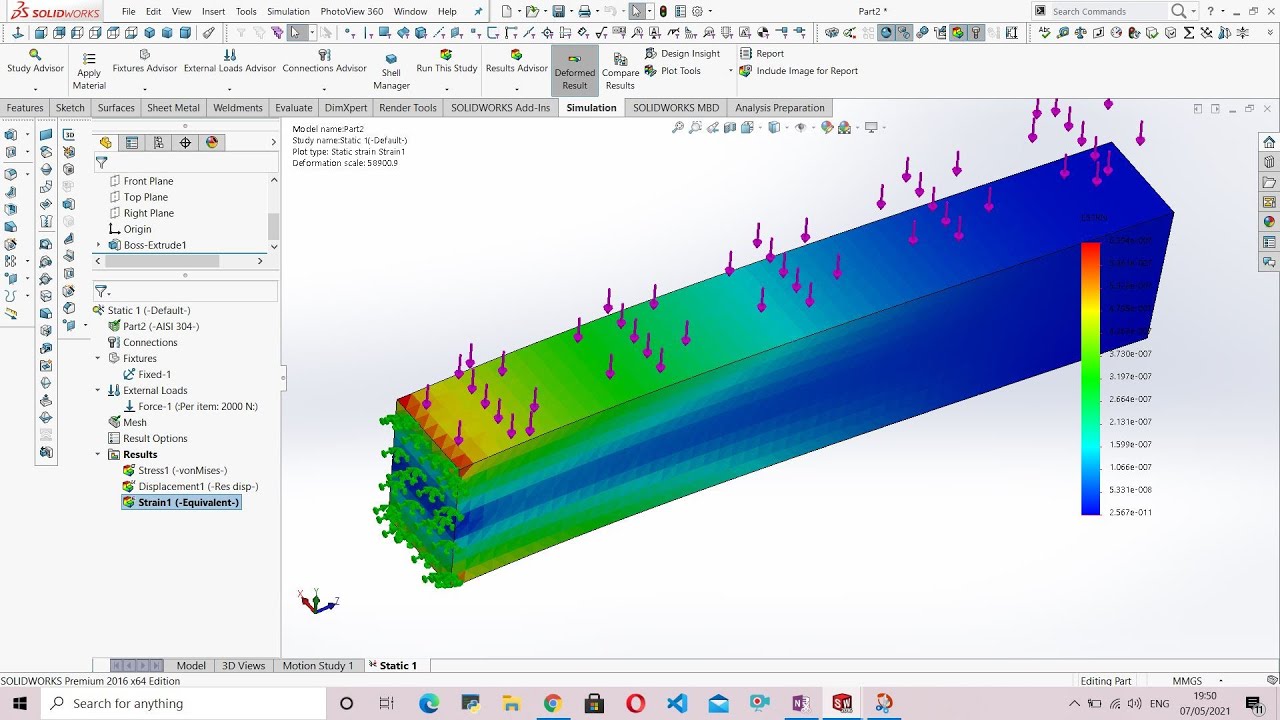
Task: Click the strain color legend bar
Action: pos(1090,378)
